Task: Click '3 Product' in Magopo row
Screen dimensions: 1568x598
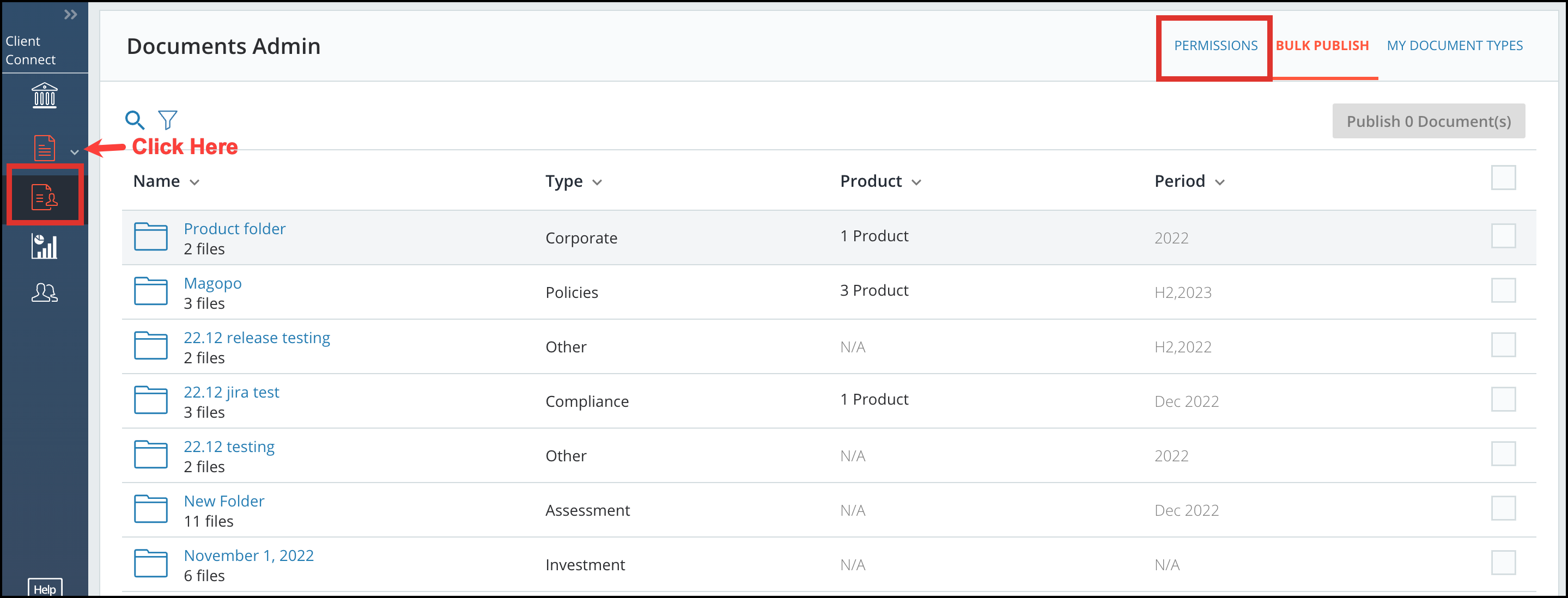Action: click(x=874, y=290)
